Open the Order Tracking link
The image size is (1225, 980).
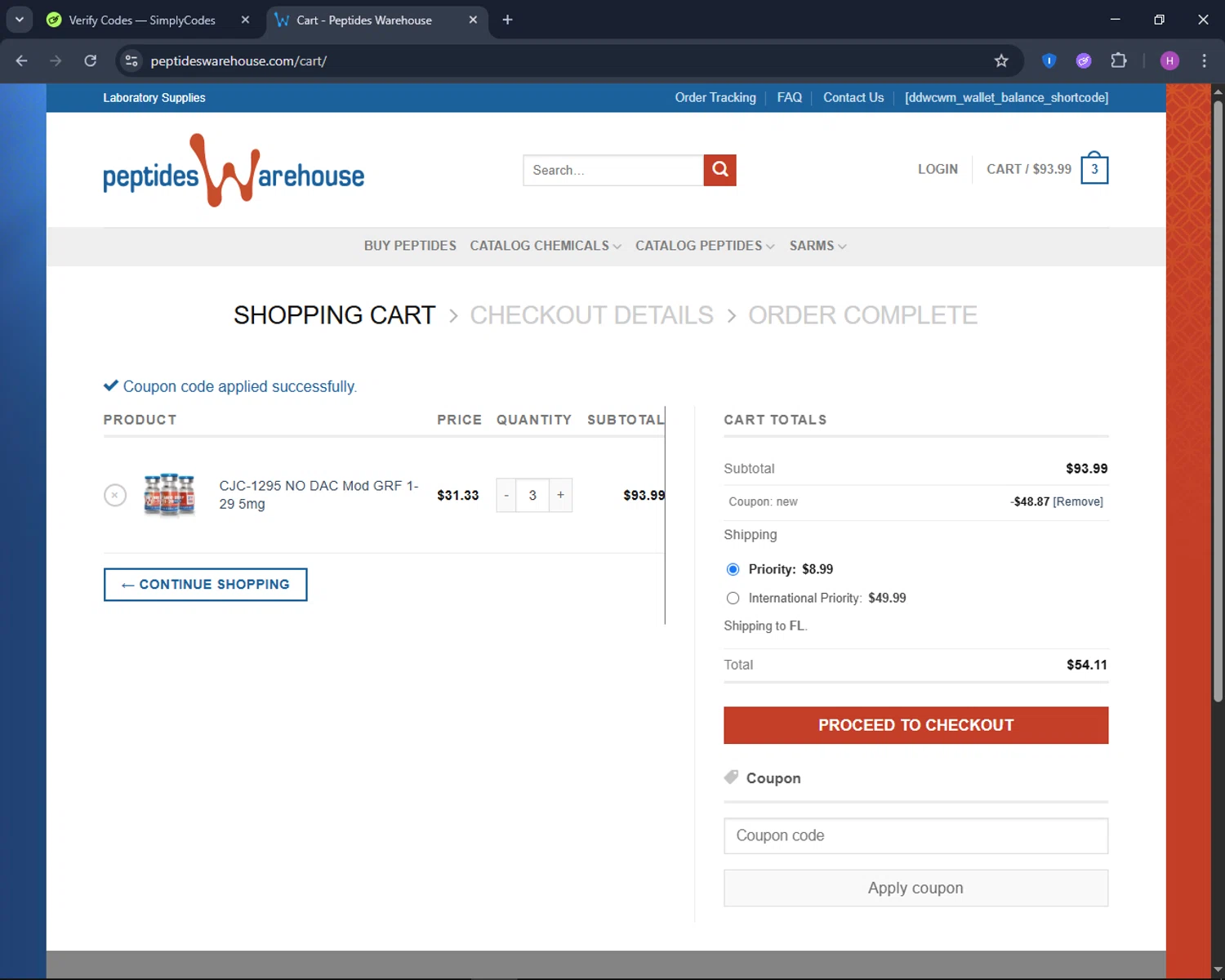pyautogui.click(x=715, y=97)
